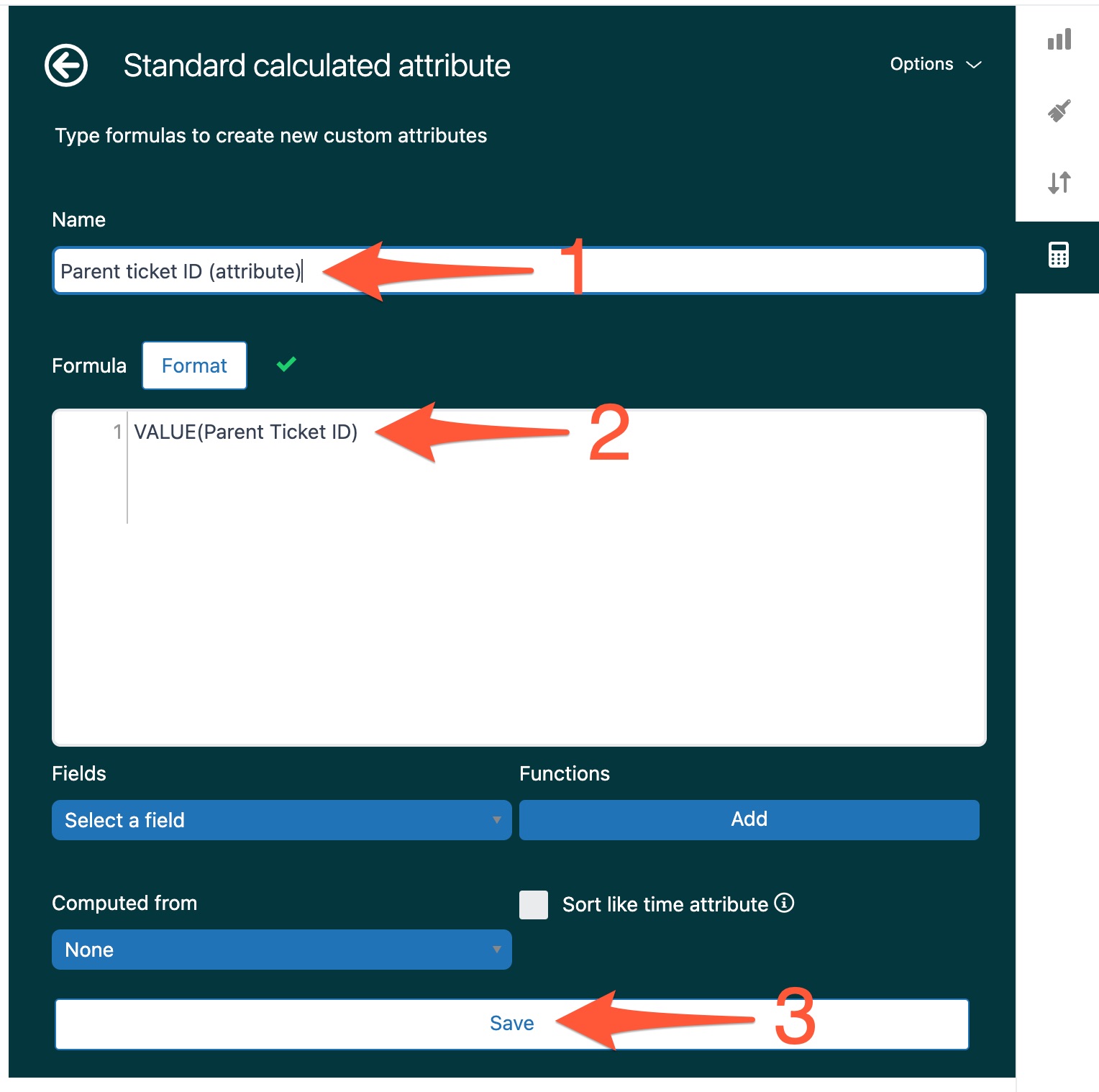
Task: Open the Computed from None dropdown
Action: click(282, 950)
